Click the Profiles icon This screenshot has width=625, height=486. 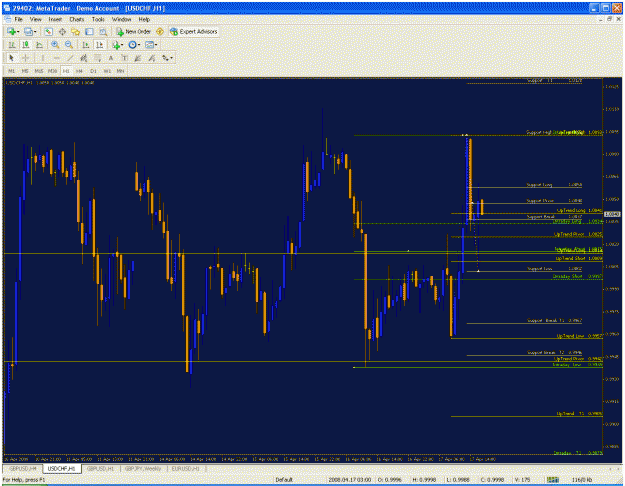point(28,31)
